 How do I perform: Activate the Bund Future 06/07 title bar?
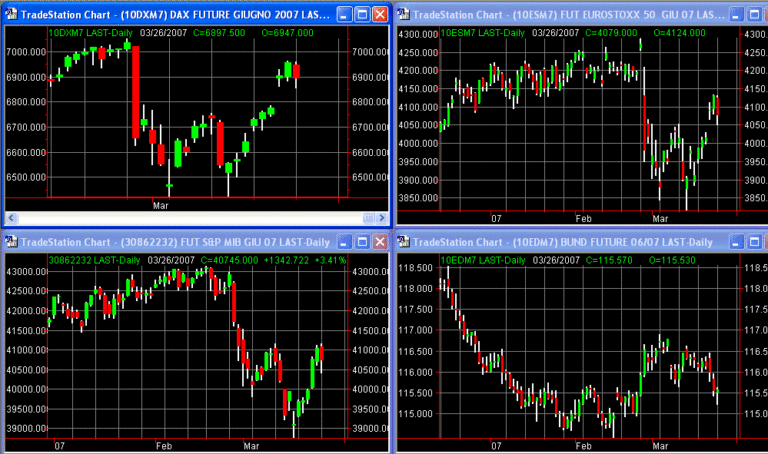coord(560,243)
